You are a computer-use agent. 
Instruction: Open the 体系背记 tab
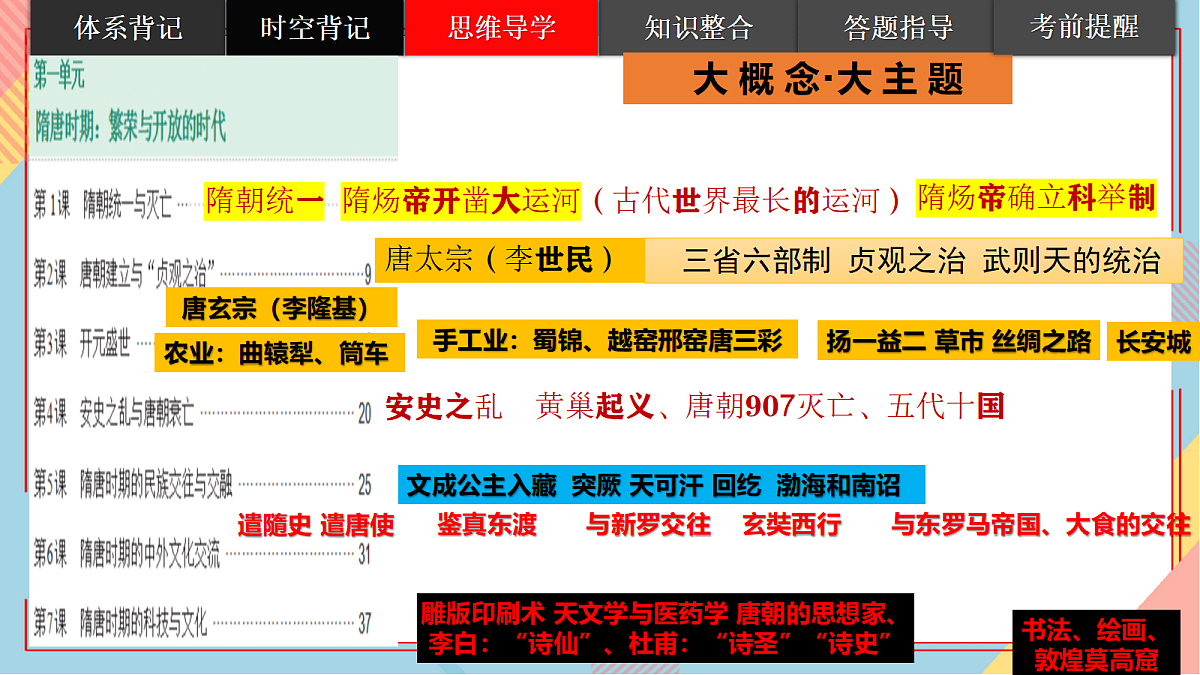(128, 28)
